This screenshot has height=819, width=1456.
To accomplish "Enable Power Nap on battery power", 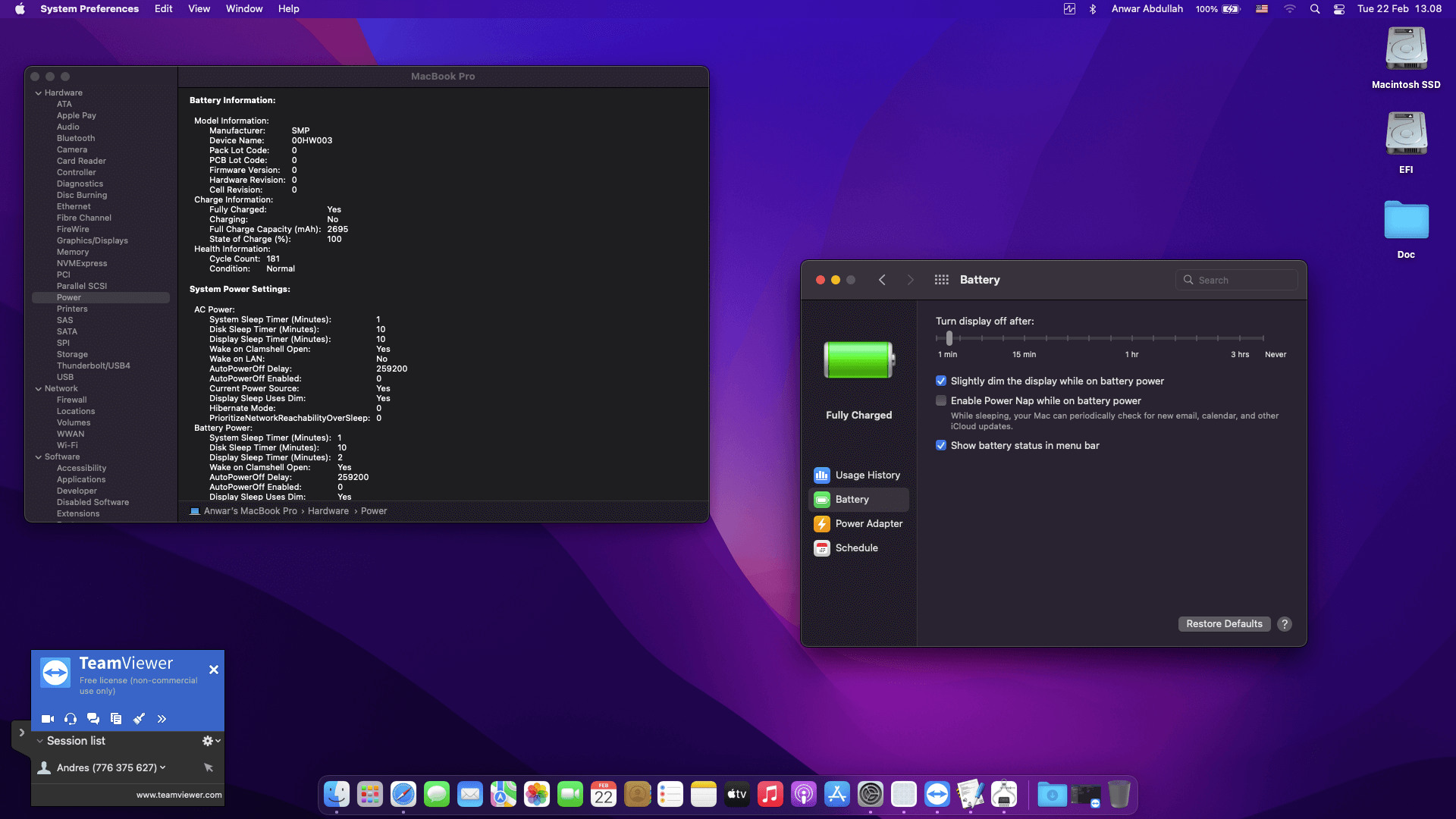I will click(941, 401).
